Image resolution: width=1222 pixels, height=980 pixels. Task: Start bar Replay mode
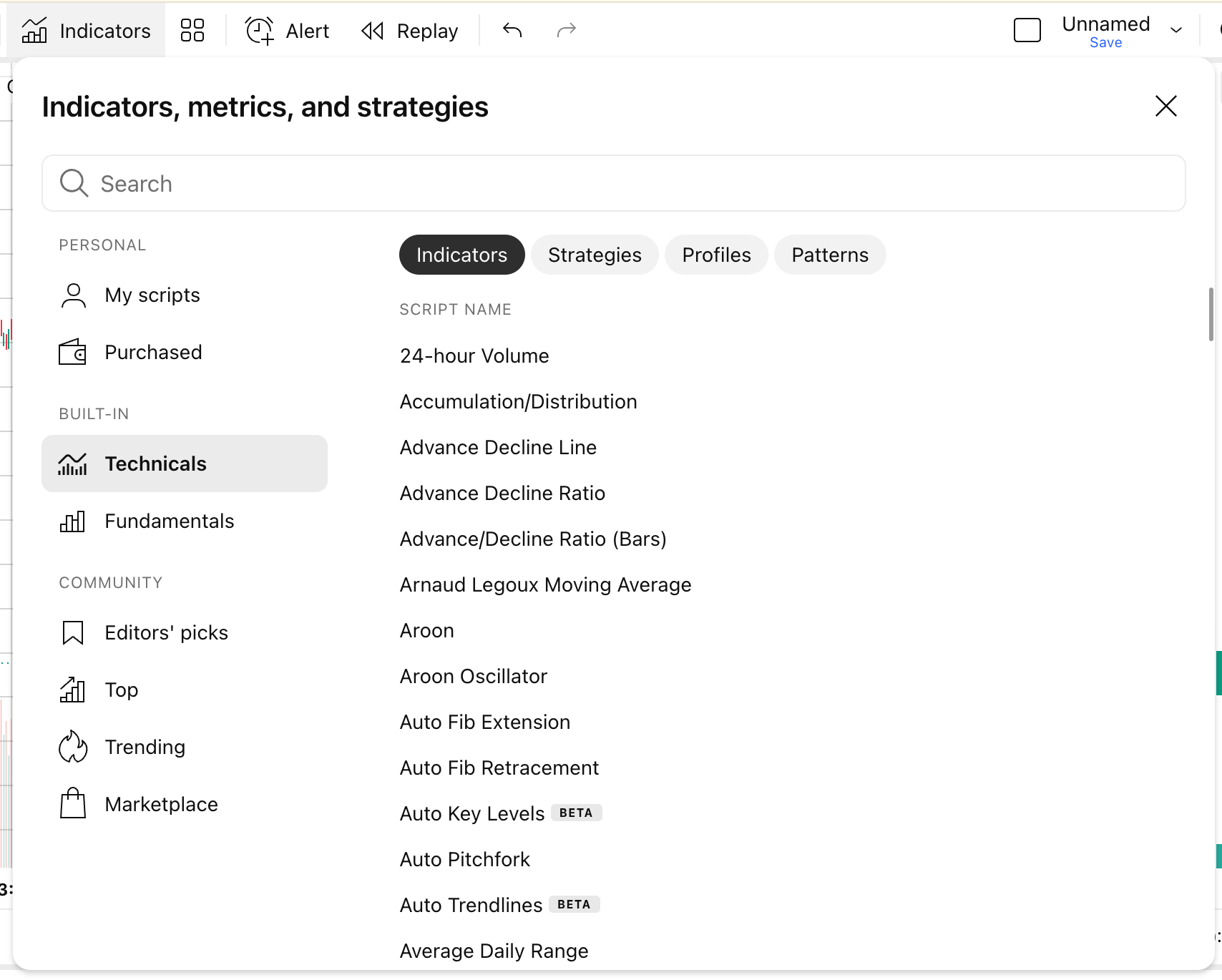click(410, 31)
